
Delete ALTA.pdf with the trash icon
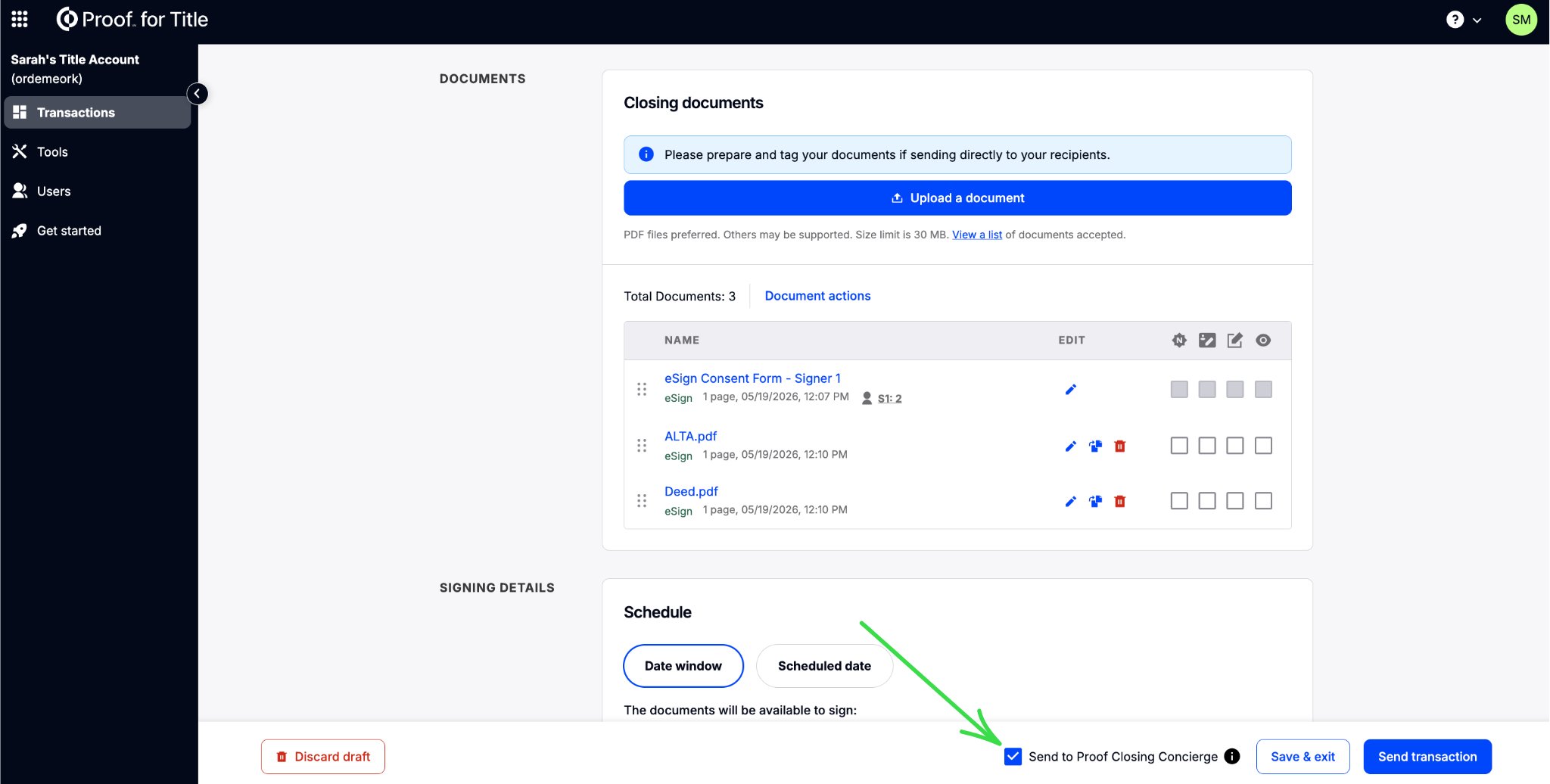[x=1120, y=446]
